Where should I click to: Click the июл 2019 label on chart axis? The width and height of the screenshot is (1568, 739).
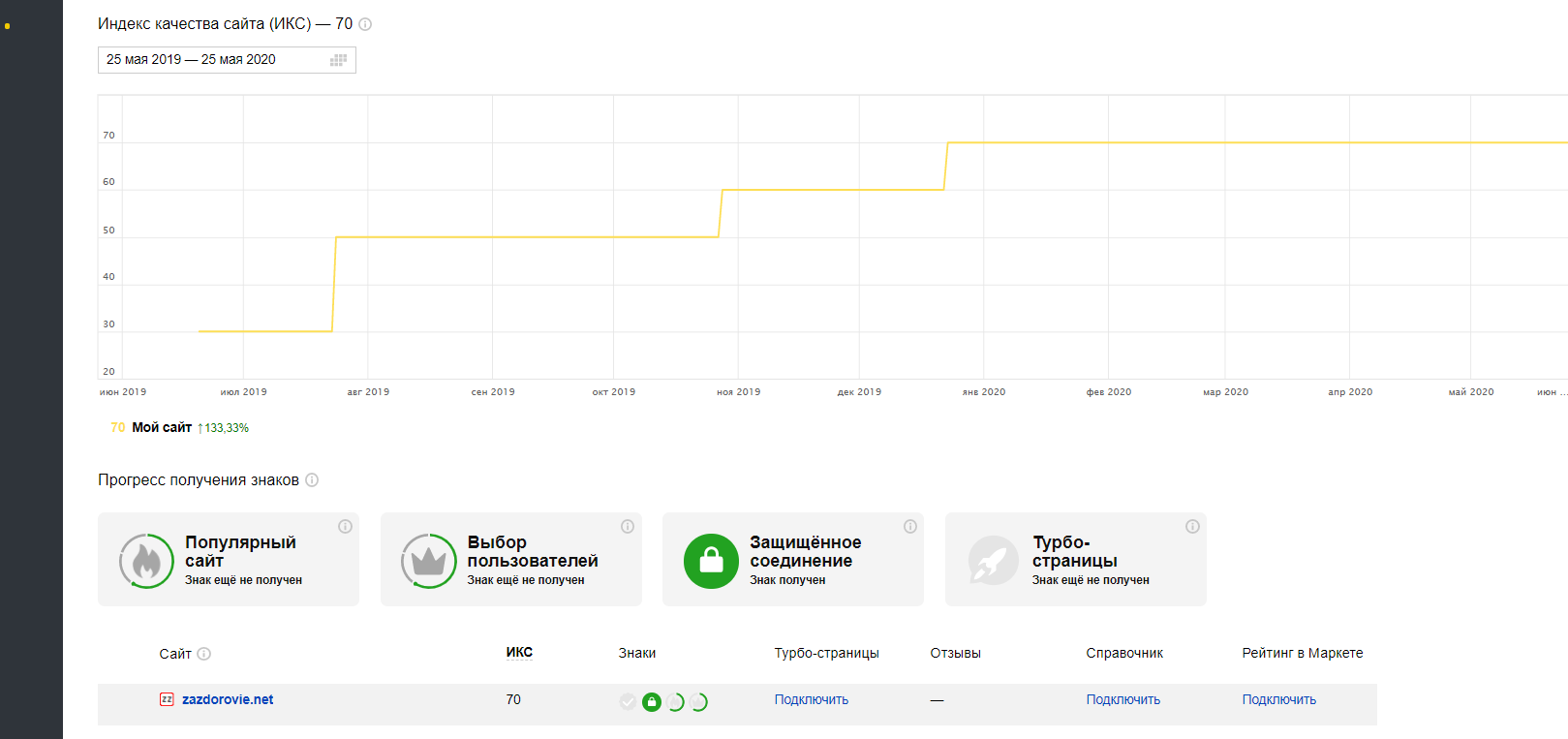point(244,392)
